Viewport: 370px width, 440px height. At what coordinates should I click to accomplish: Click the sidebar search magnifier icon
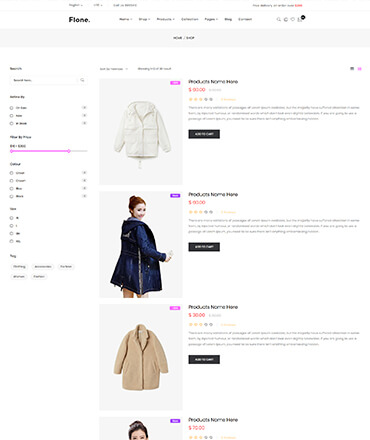click(x=82, y=80)
